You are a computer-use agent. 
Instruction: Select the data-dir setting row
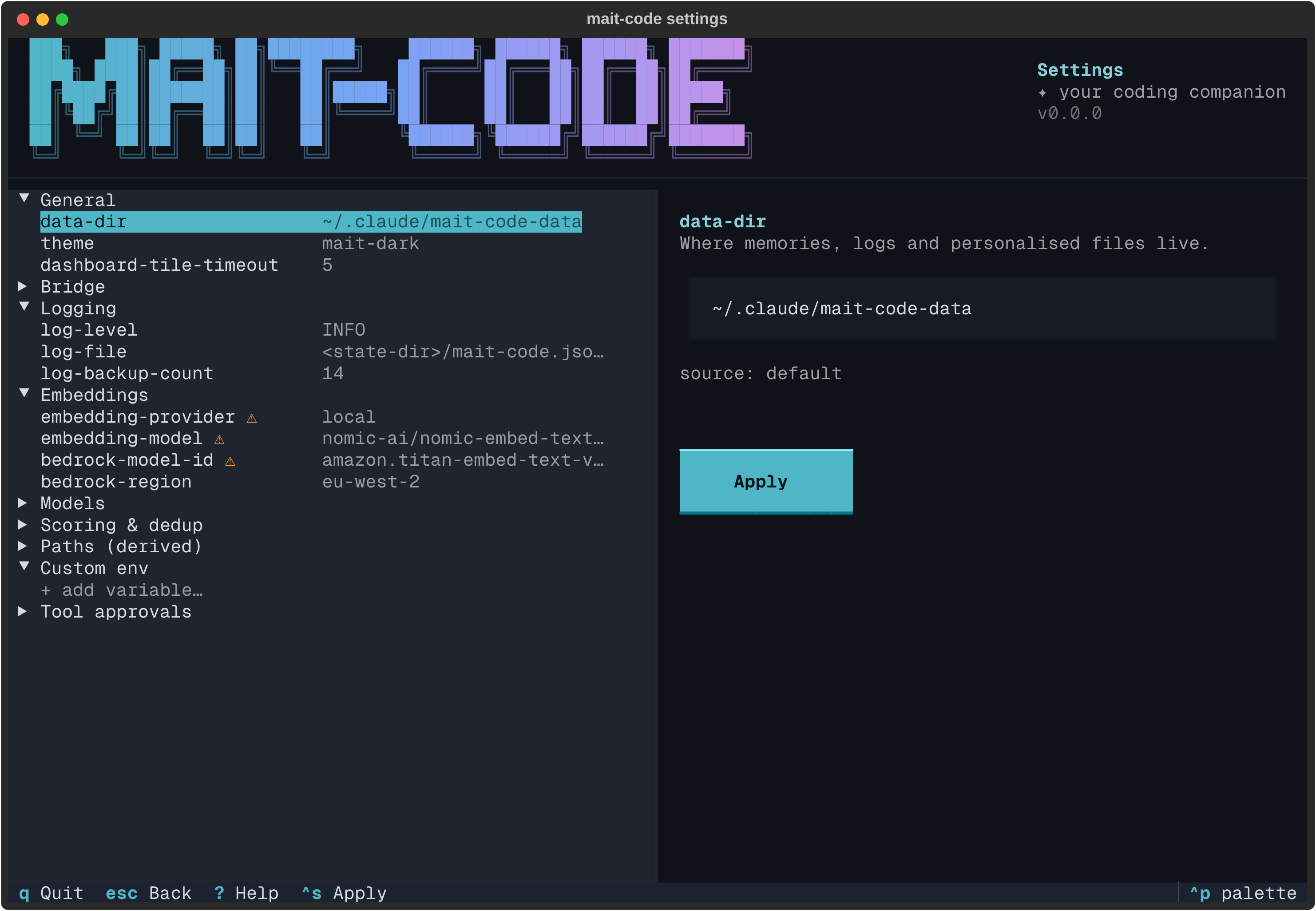(311, 222)
